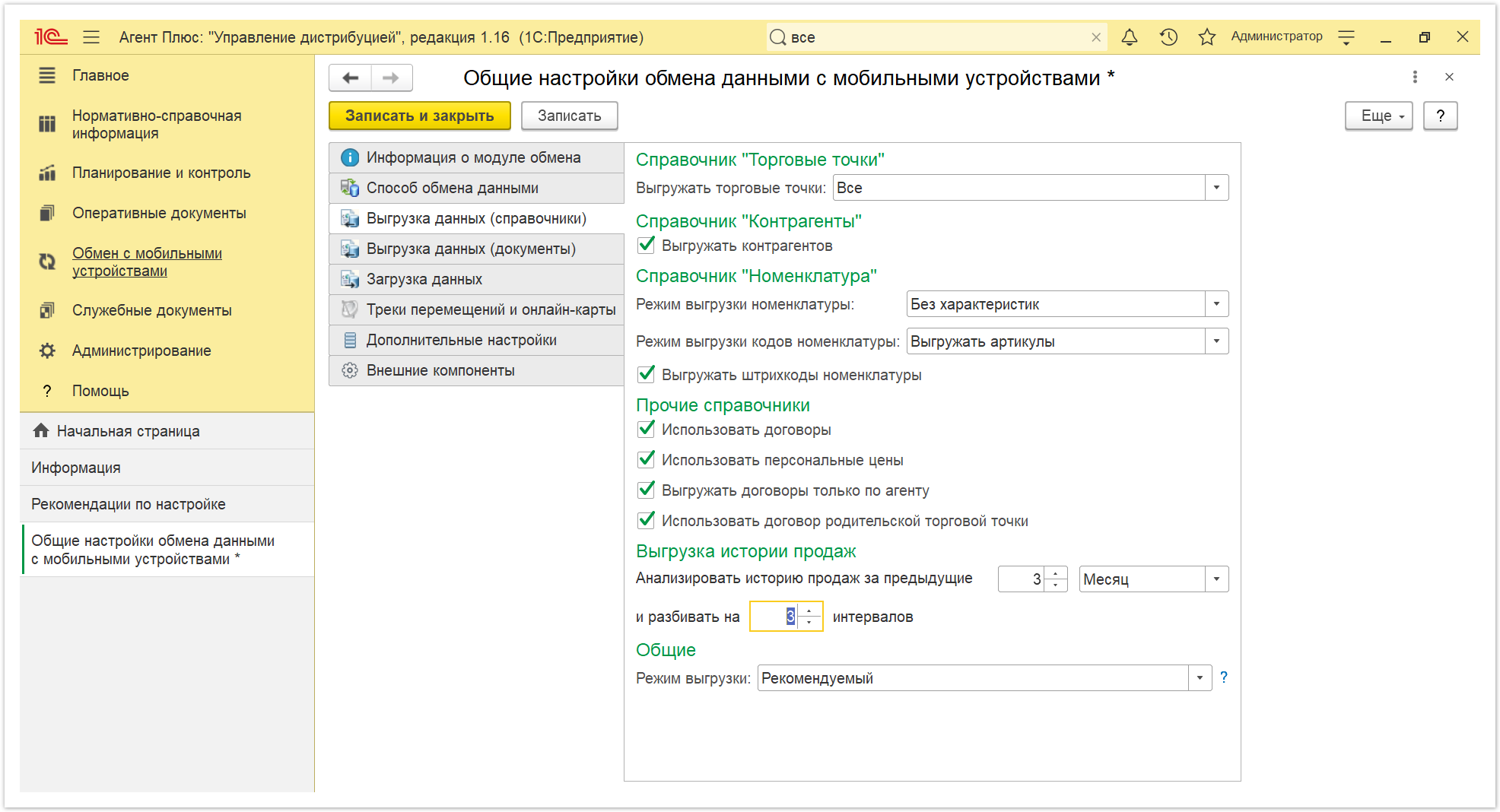Image resolution: width=1500 pixels, height=812 pixels.
Task: Click the help ? button next to Еще
Action: (x=1440, y=116)
